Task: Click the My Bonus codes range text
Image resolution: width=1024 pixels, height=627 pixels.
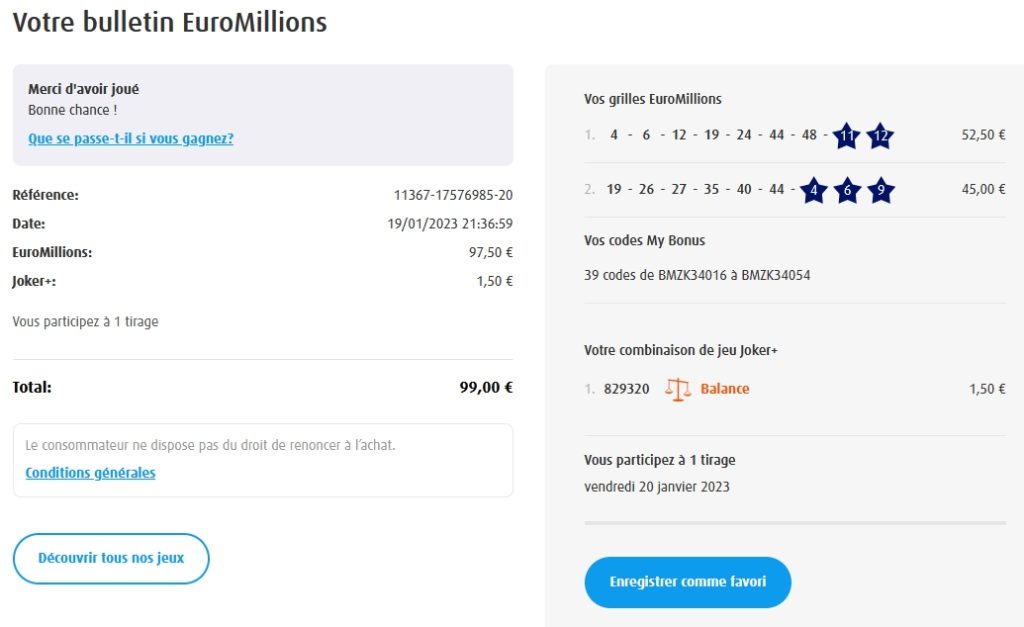Action: coord(697,275)
